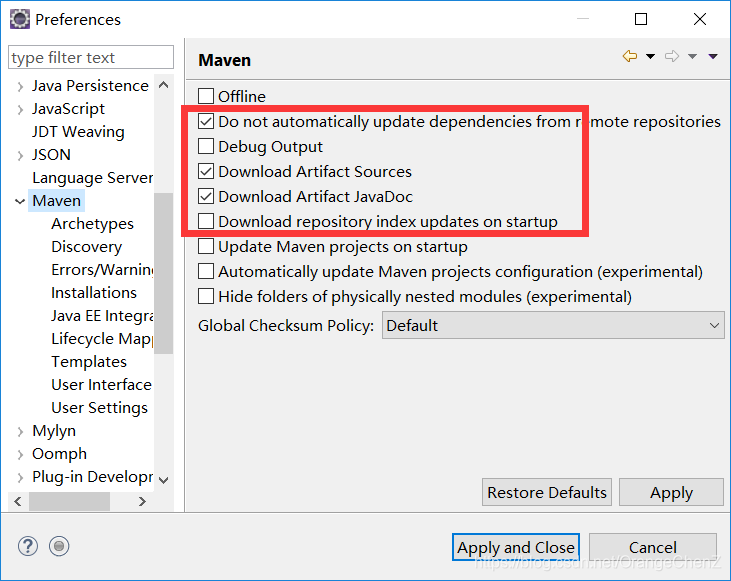Click the Apply button
The height and width of the screenshot is (581, 731).
point(671,492)
